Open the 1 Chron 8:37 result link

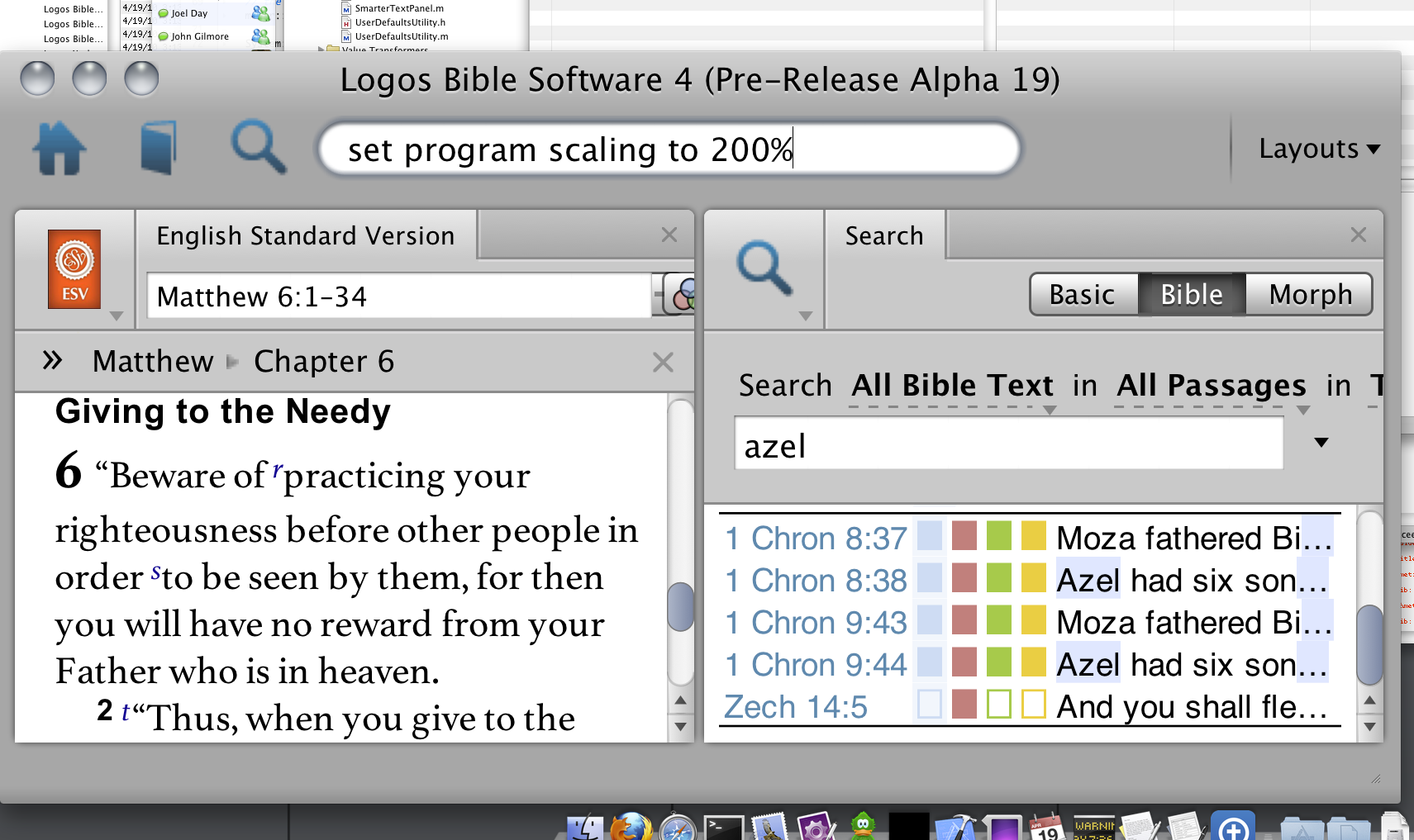click(x=816, y=539)
